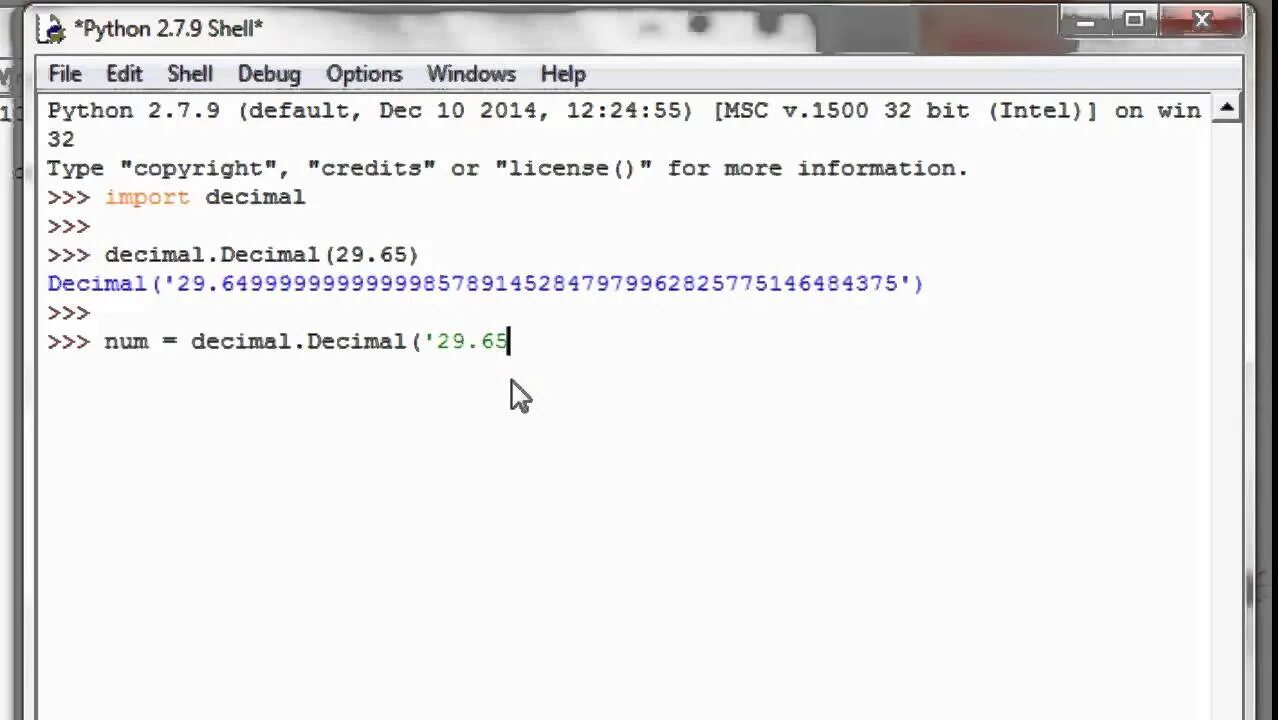Screen dimensions: 1278x720
Task: Place cursor at end of num = decimal.Decimal line
Action: 510,342
